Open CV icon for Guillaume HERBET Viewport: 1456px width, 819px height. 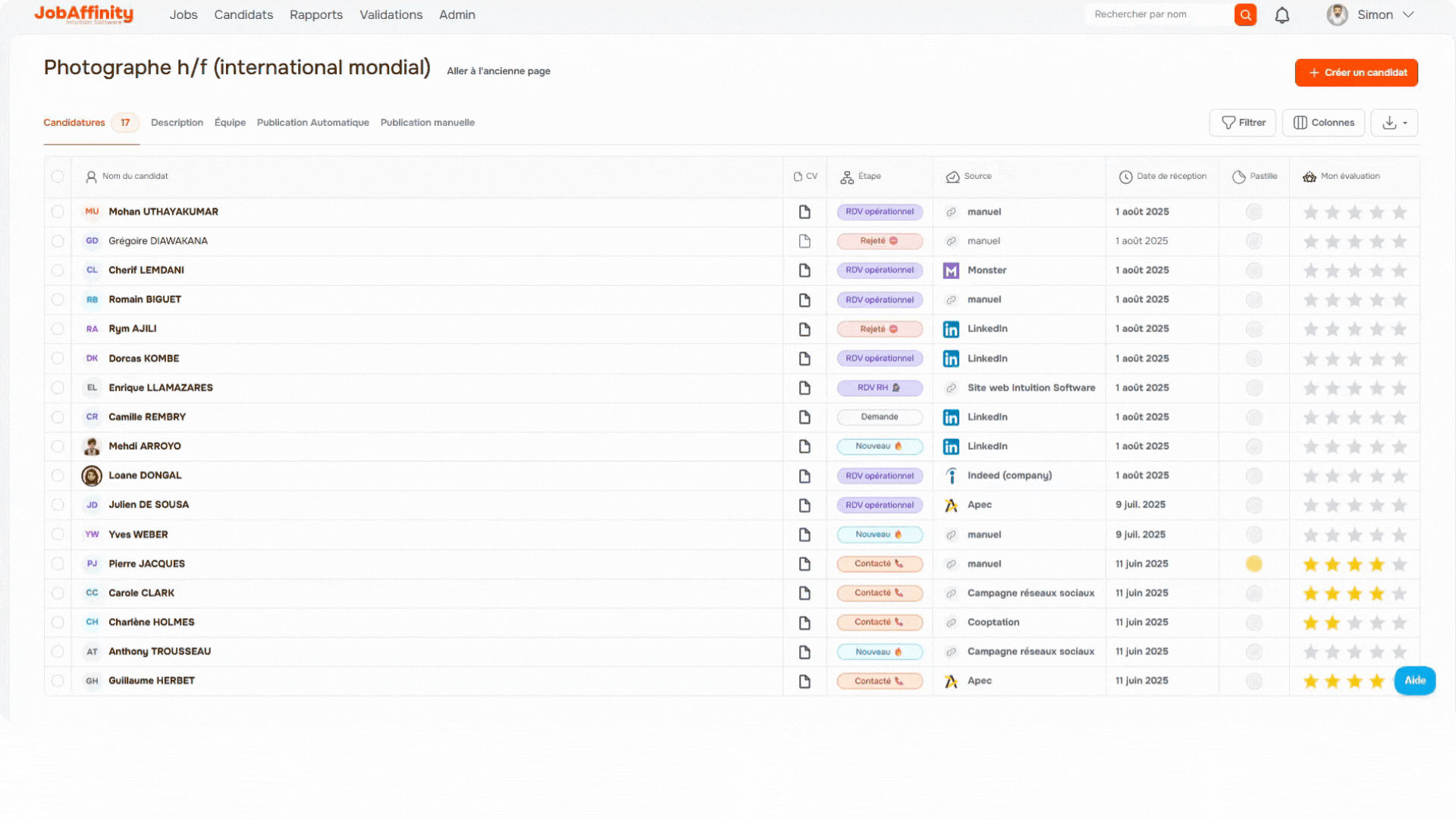pyautogui.click(x=805, y=681)
